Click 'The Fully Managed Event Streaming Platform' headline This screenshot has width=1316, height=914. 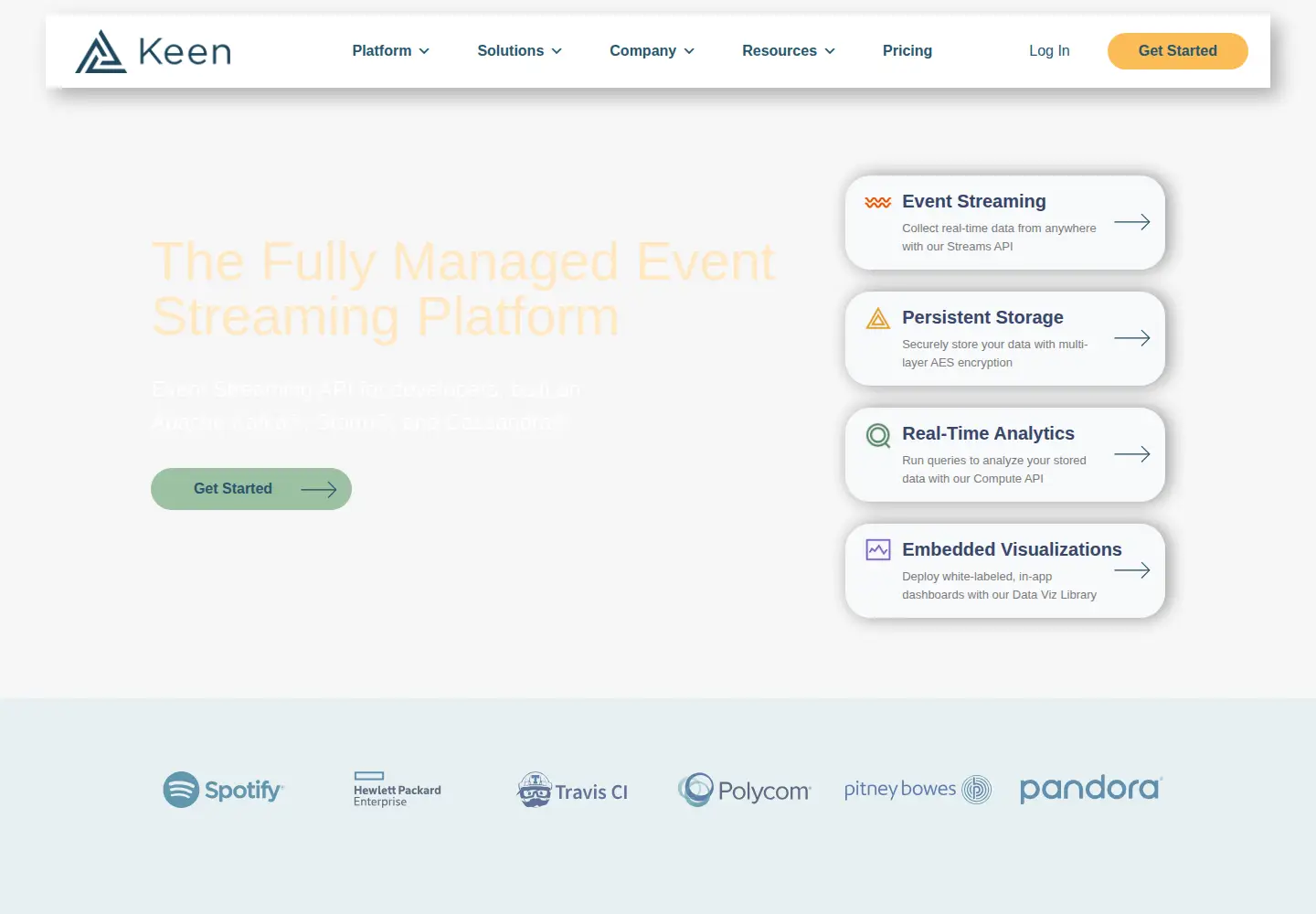pos(463,289)
